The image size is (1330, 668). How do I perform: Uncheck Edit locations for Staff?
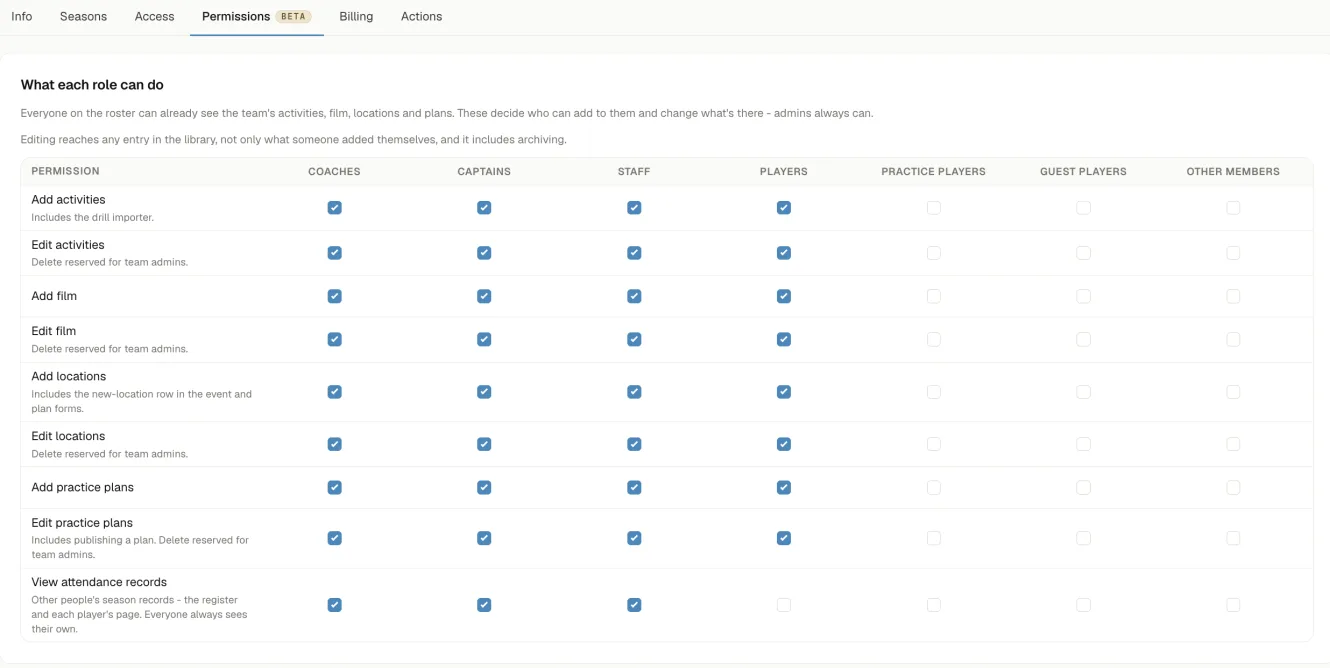[x=634, y=444]
